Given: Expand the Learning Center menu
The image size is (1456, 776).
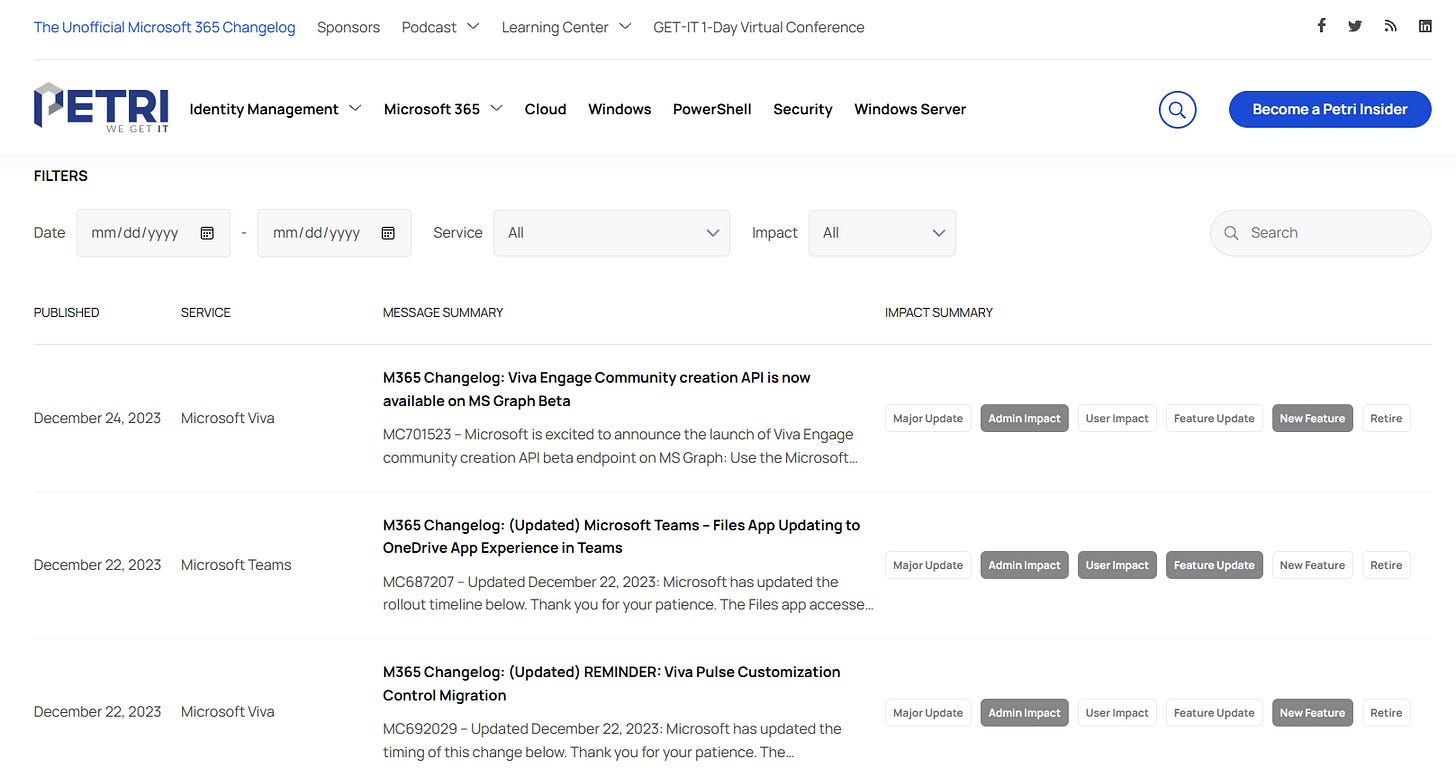Looking at the screenshot, I should tap(566, 27).
